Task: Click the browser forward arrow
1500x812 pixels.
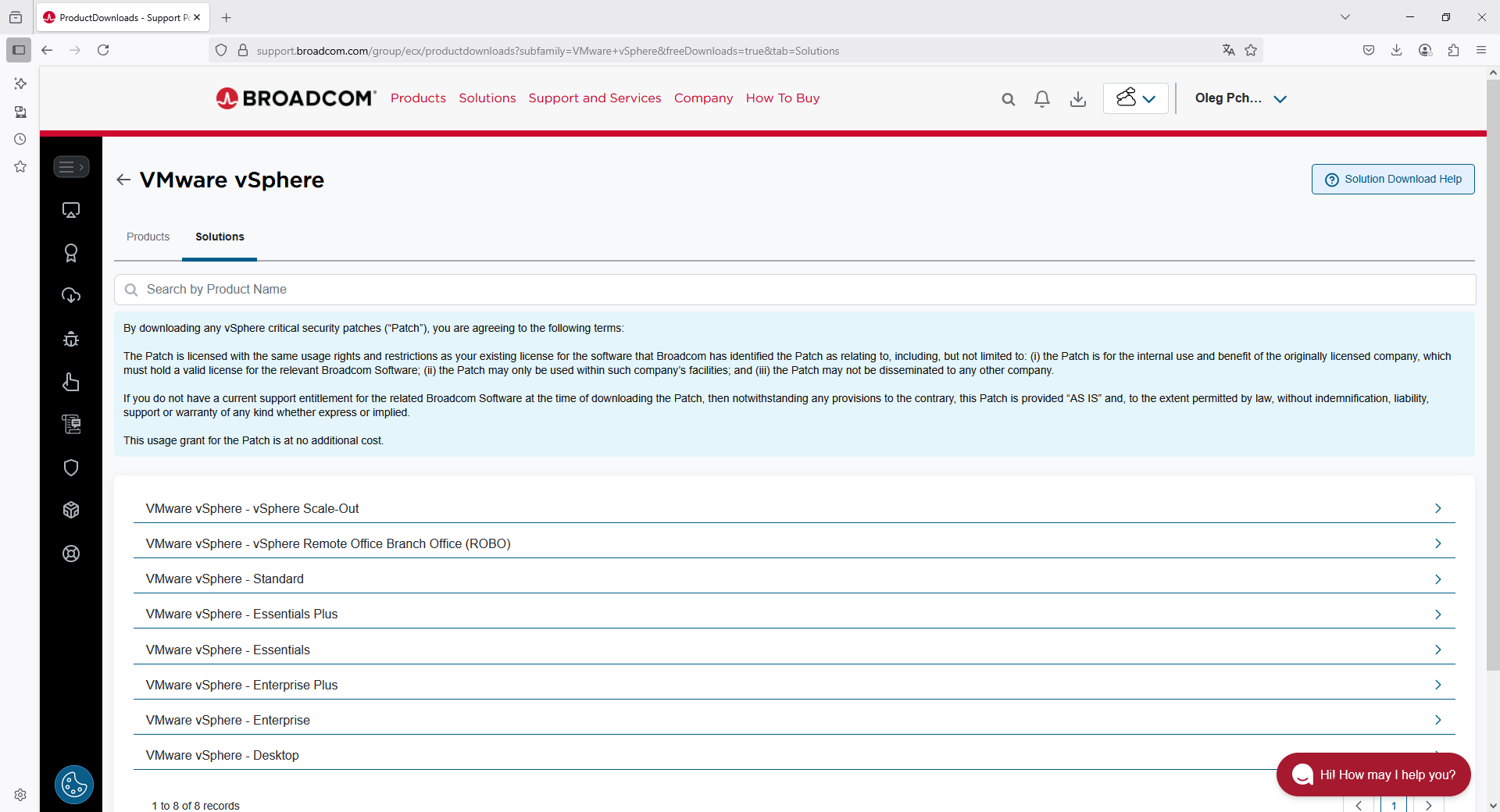Action: point(75,50)
